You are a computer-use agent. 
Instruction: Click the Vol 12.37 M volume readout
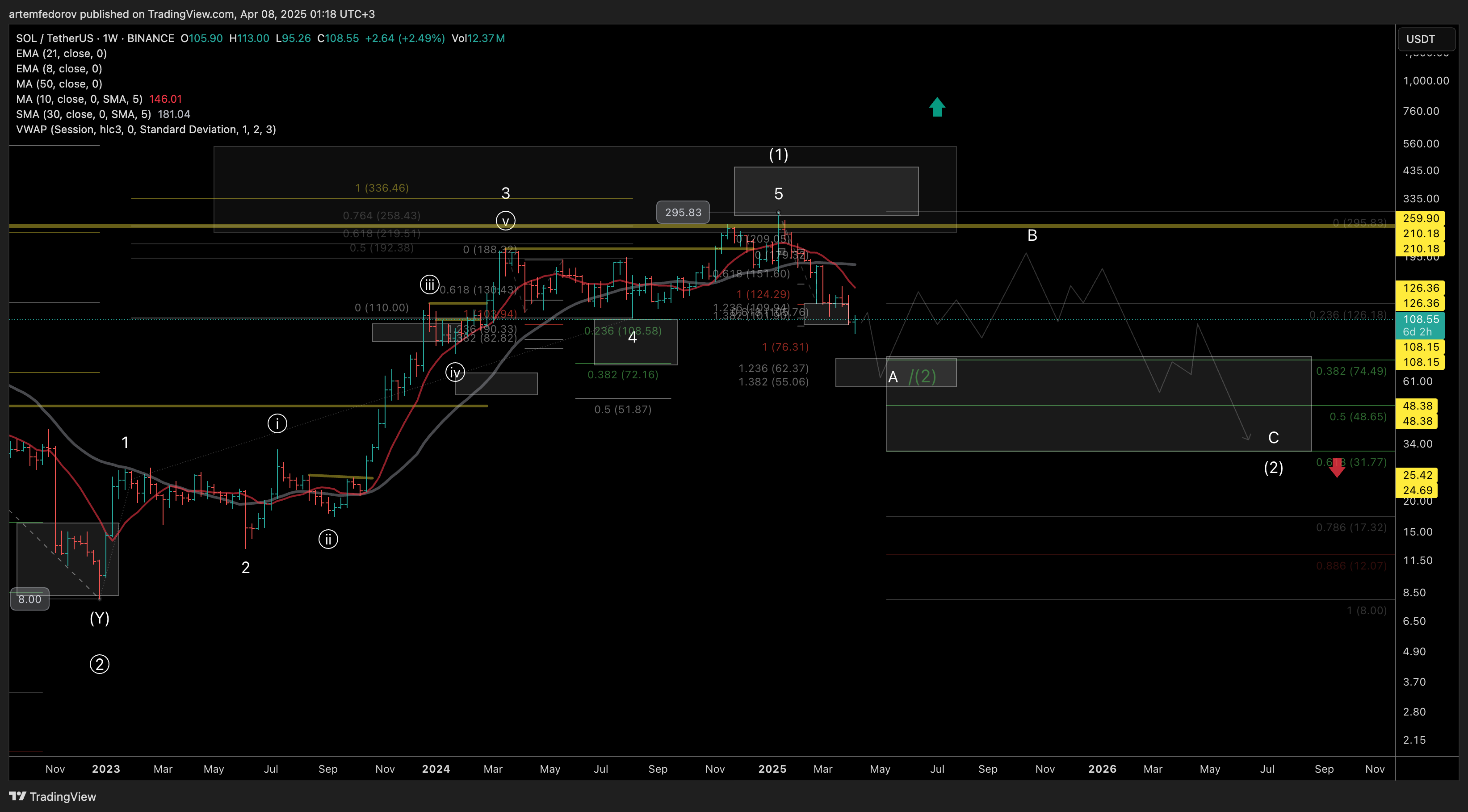pyautogui.click(x=478, y=38)
